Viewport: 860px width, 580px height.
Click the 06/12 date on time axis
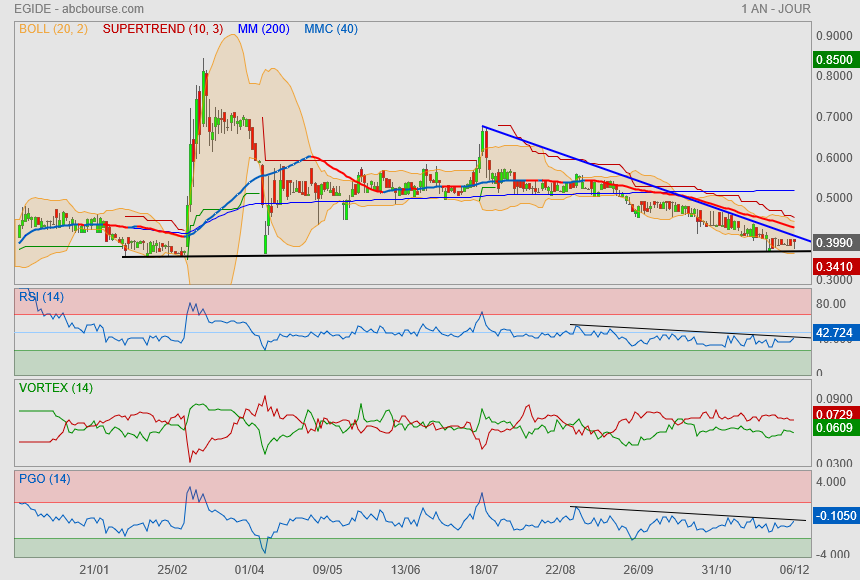pos(794,569)
